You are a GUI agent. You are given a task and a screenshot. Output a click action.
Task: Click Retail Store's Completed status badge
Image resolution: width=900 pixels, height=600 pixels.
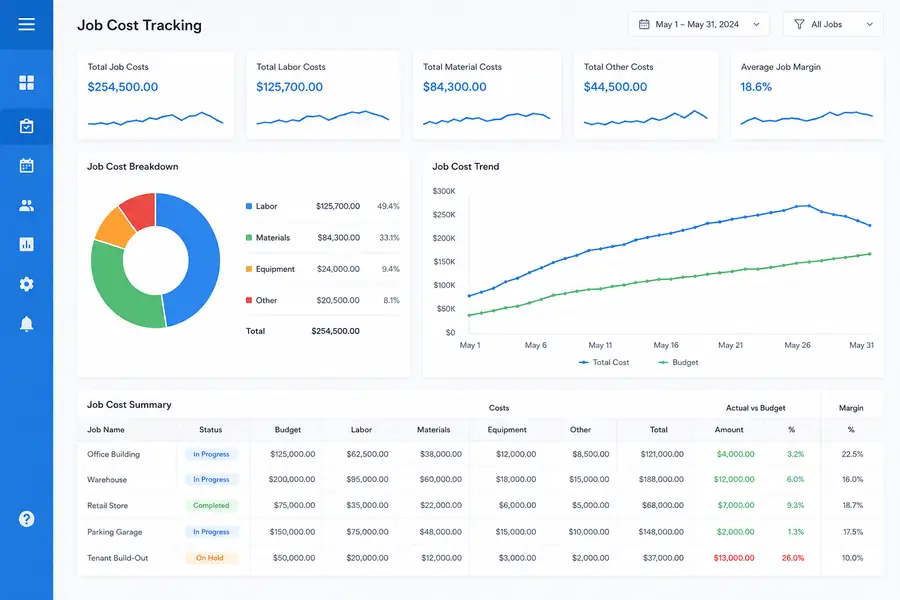tap(211, 505)
